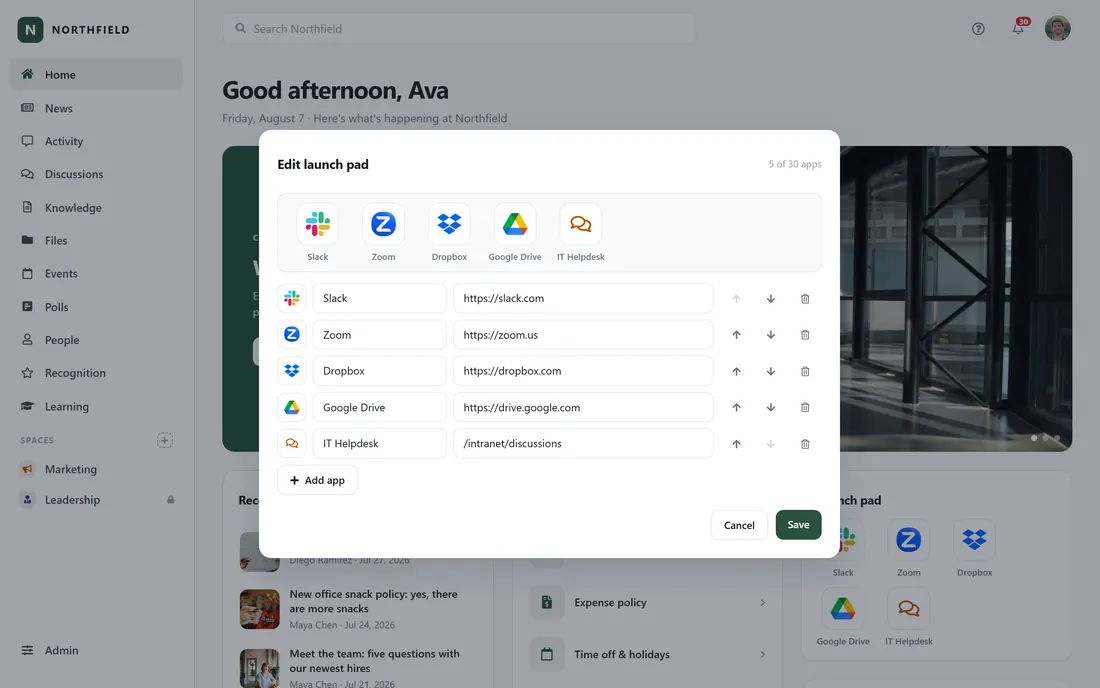
Task: Delete the Google Drive app row
Action: coord(805,407)
